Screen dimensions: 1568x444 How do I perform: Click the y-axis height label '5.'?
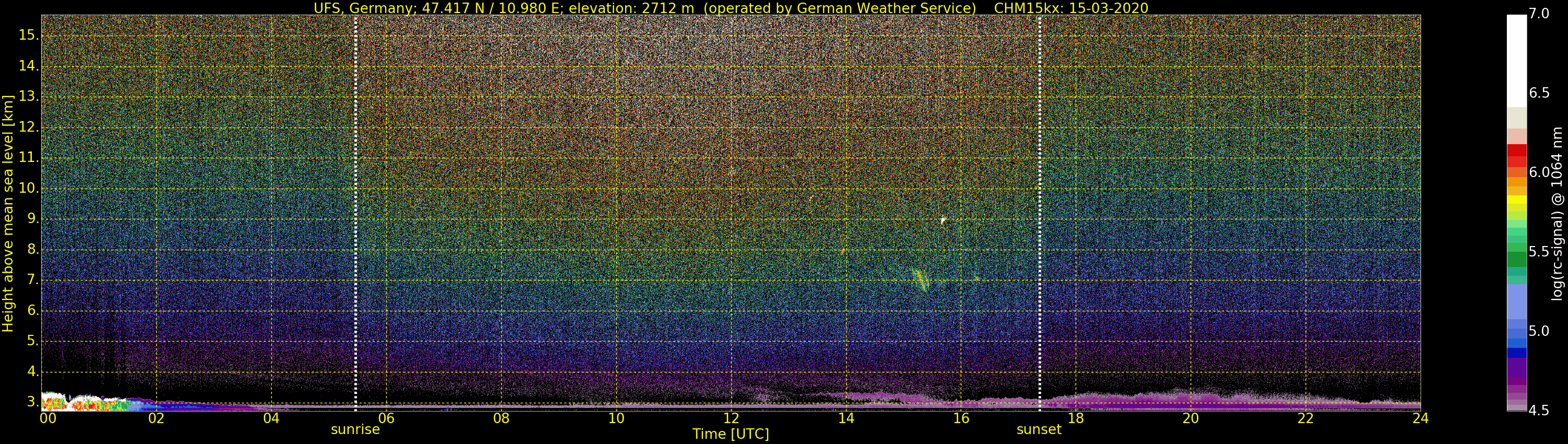click(x=33, y=341)
